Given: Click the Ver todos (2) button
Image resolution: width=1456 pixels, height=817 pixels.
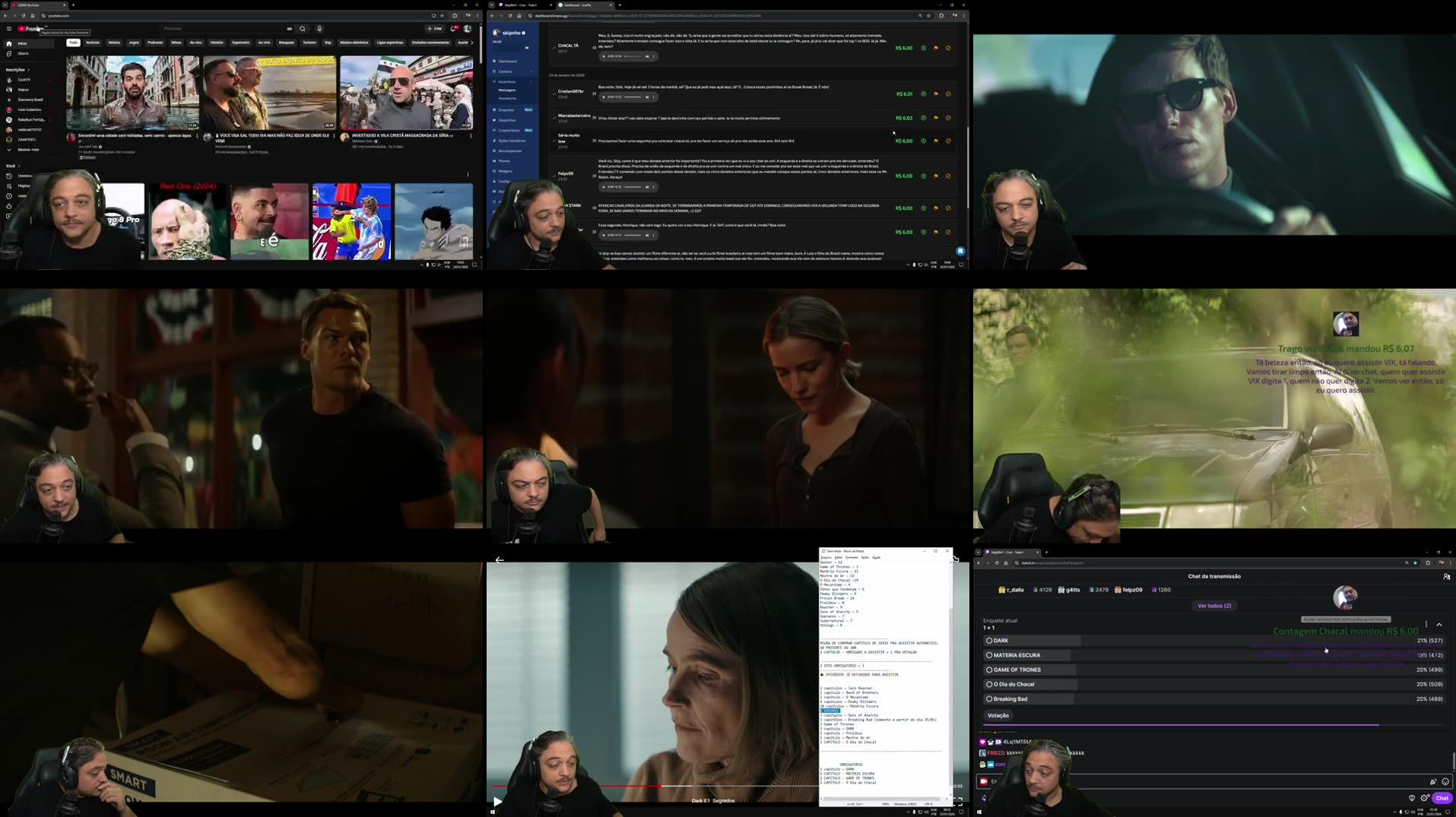Looking at the screenshot, I should (1214, 606).
